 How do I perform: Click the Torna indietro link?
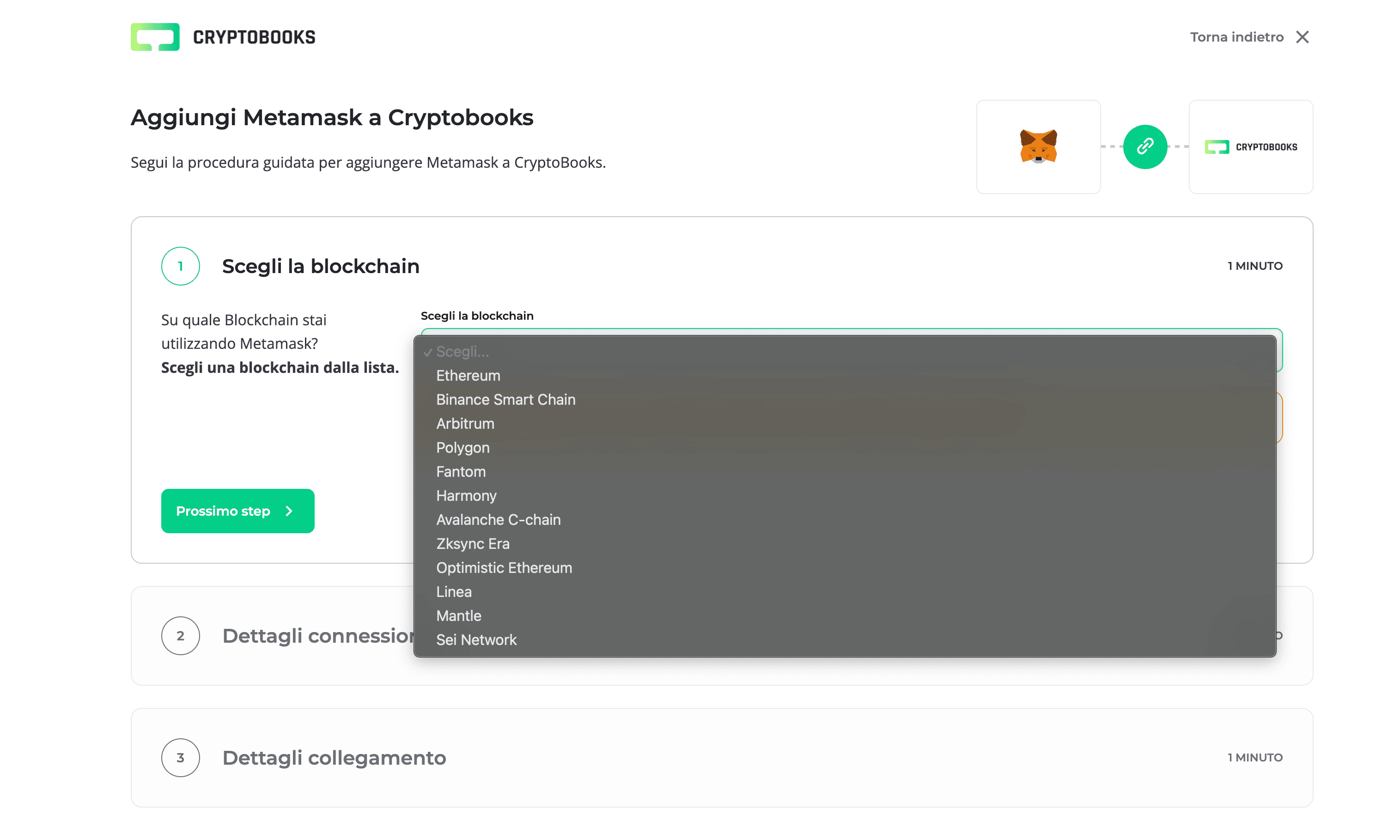tap(1236, 37)
